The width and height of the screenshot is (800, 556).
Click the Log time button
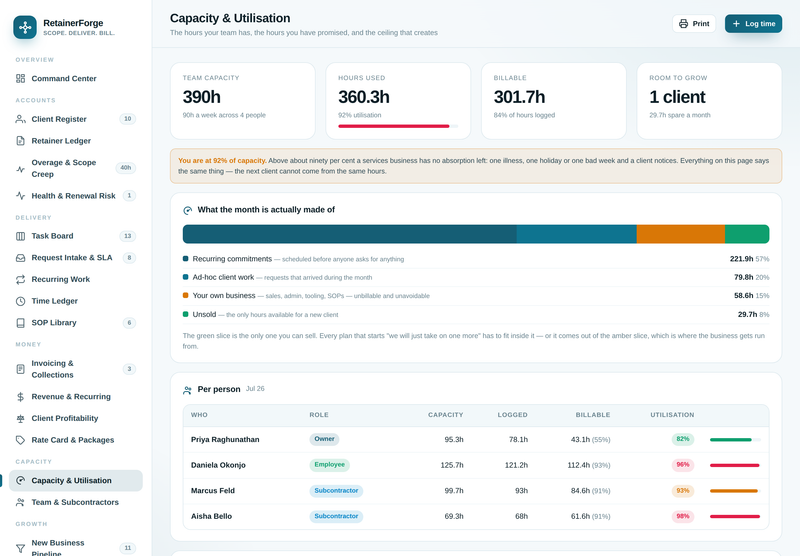[754, 24]
